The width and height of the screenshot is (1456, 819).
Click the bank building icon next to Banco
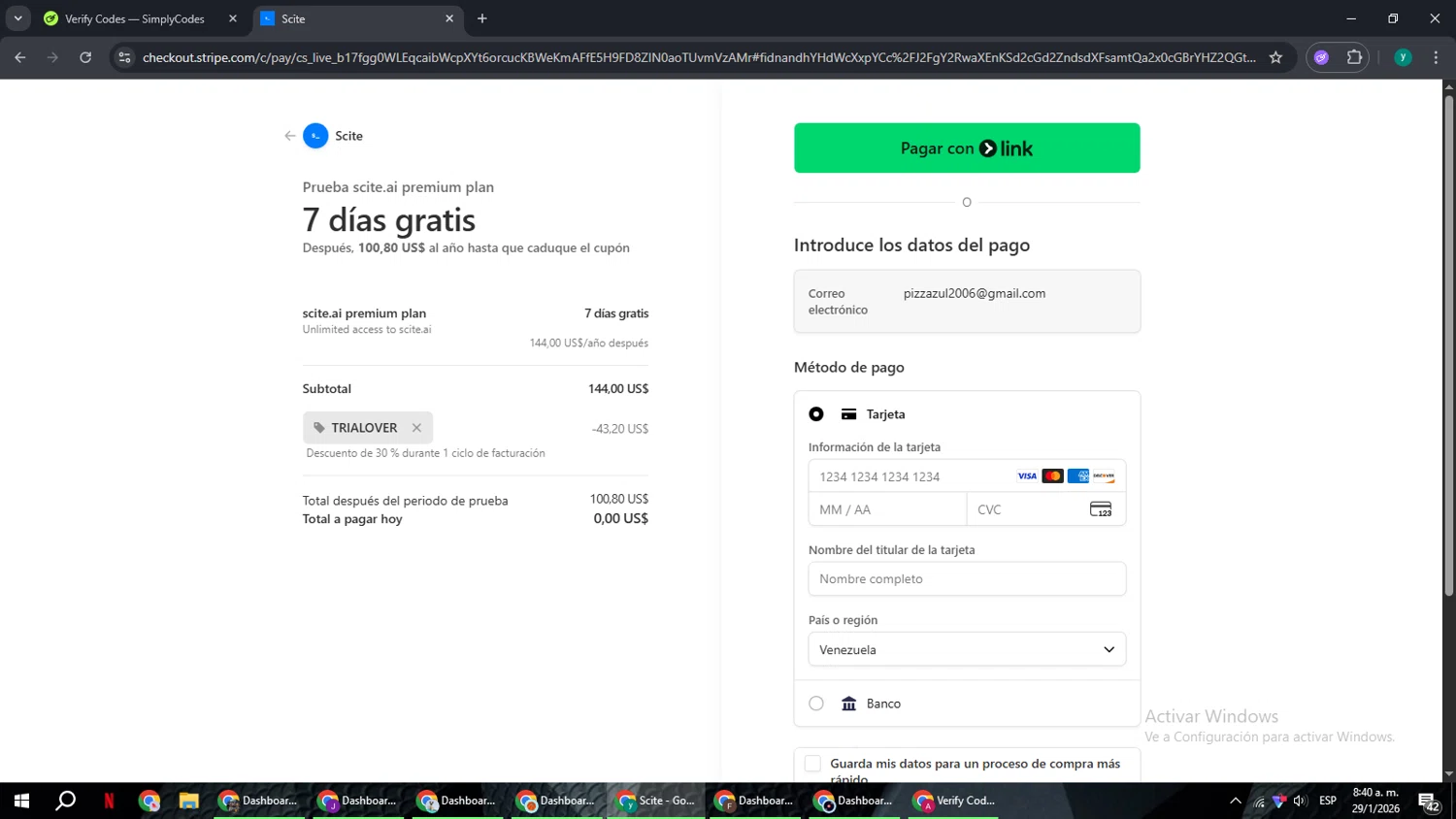coord(849,704)
